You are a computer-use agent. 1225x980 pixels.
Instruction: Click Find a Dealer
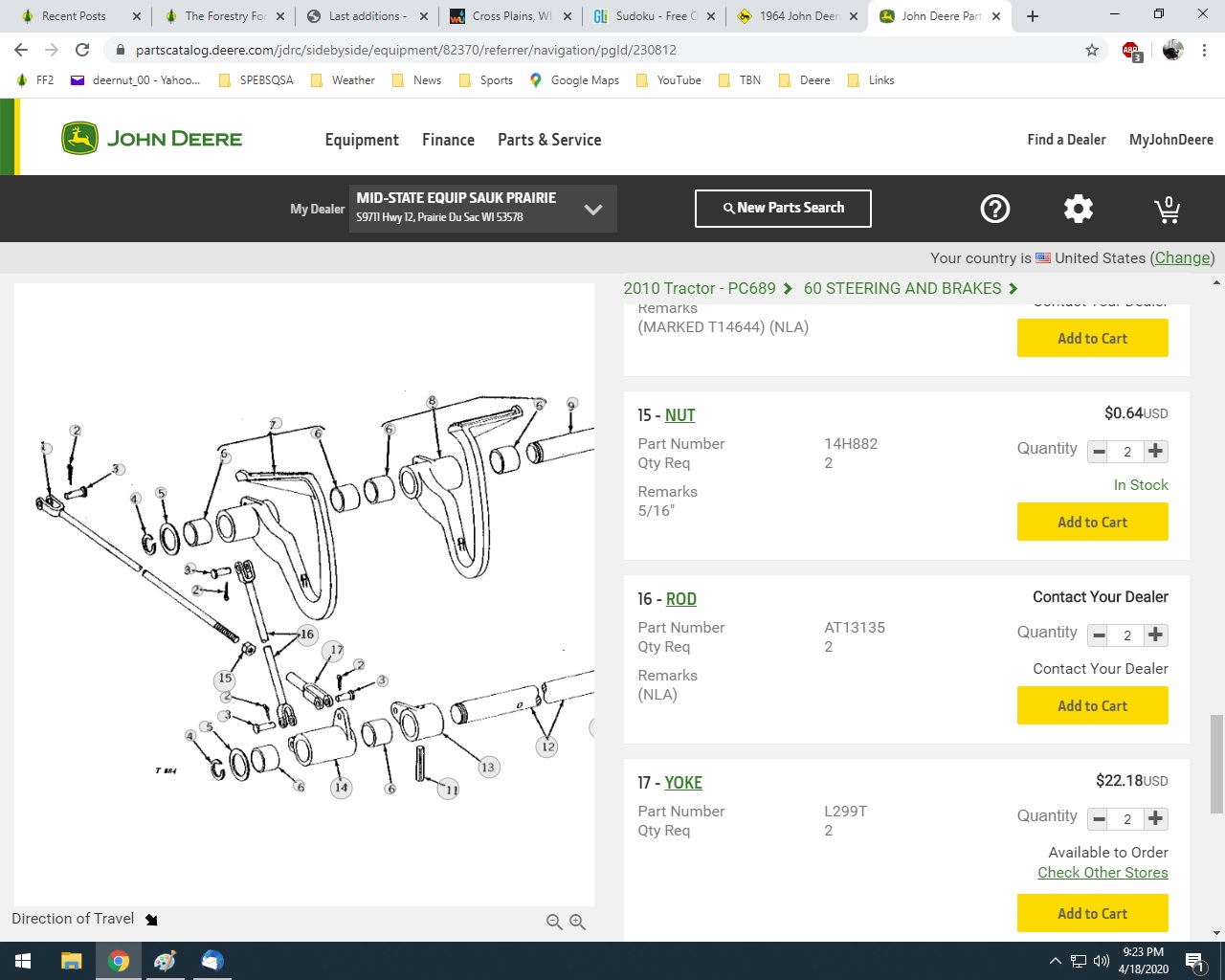coord(1066,140)
